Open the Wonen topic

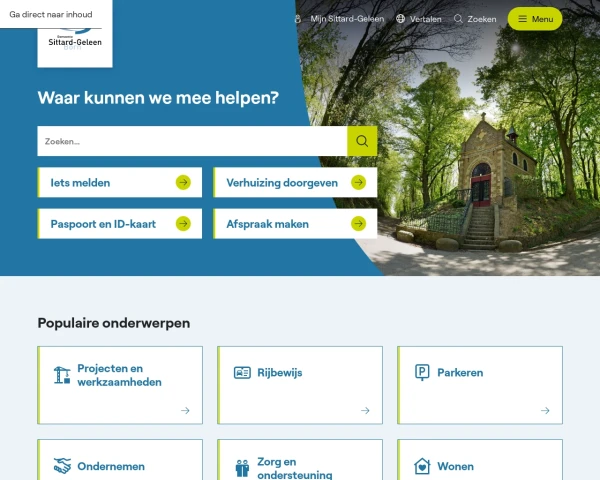pos(480,460)
